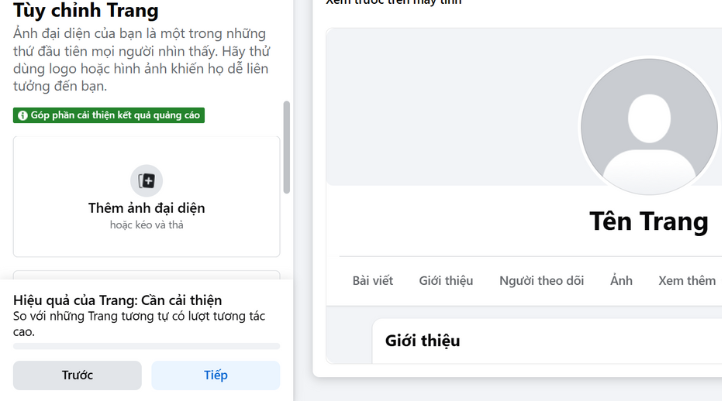Click the Page health progress bar
The width and height of the screenshot is (722, 401).
(x=146, y=347)
